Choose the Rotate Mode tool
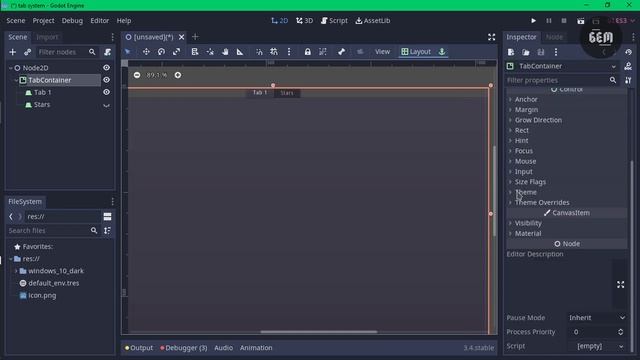The height and width of the screenshot is (360, 640). point(161,52)
